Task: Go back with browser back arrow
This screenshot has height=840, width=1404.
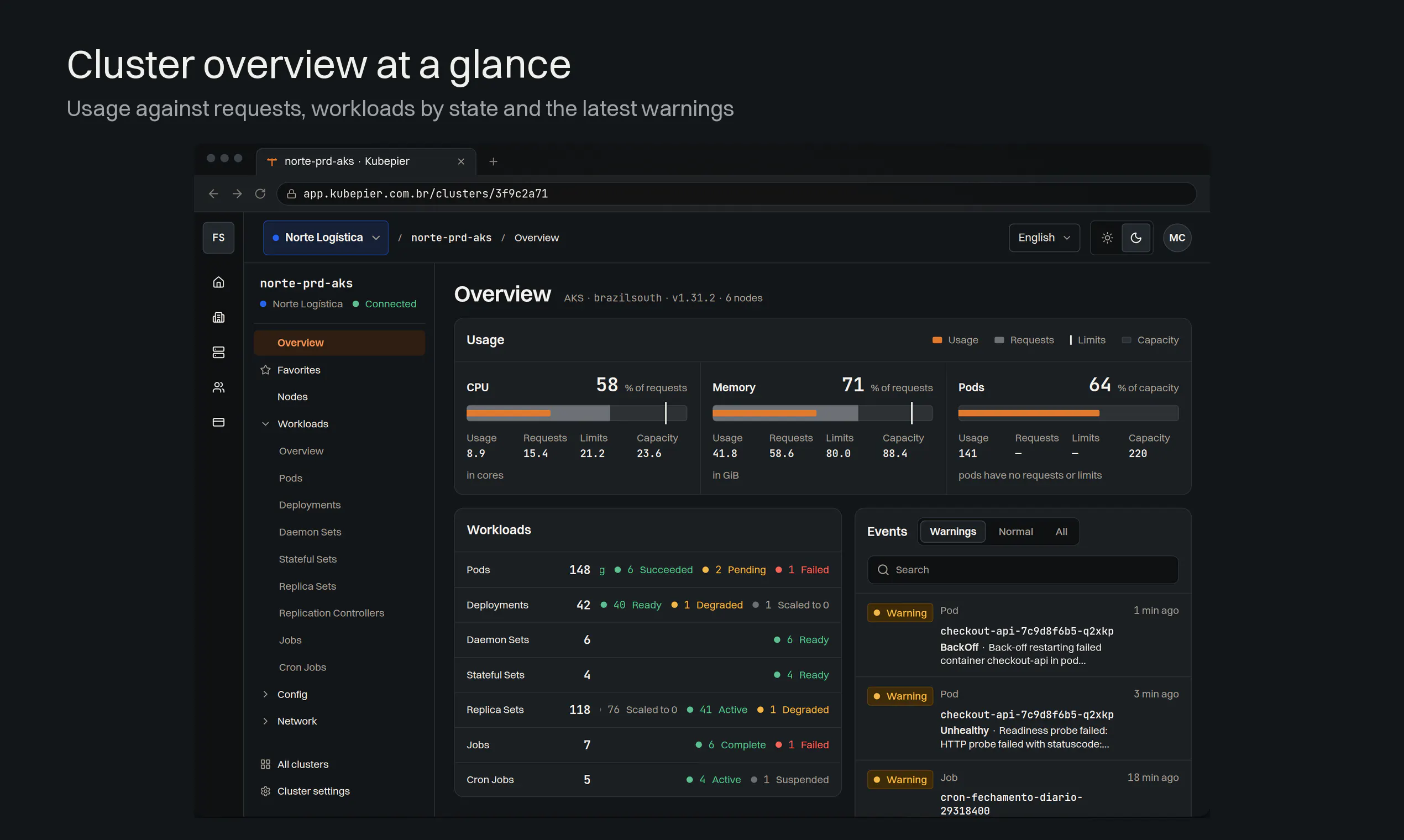Action: pos(213,193)
